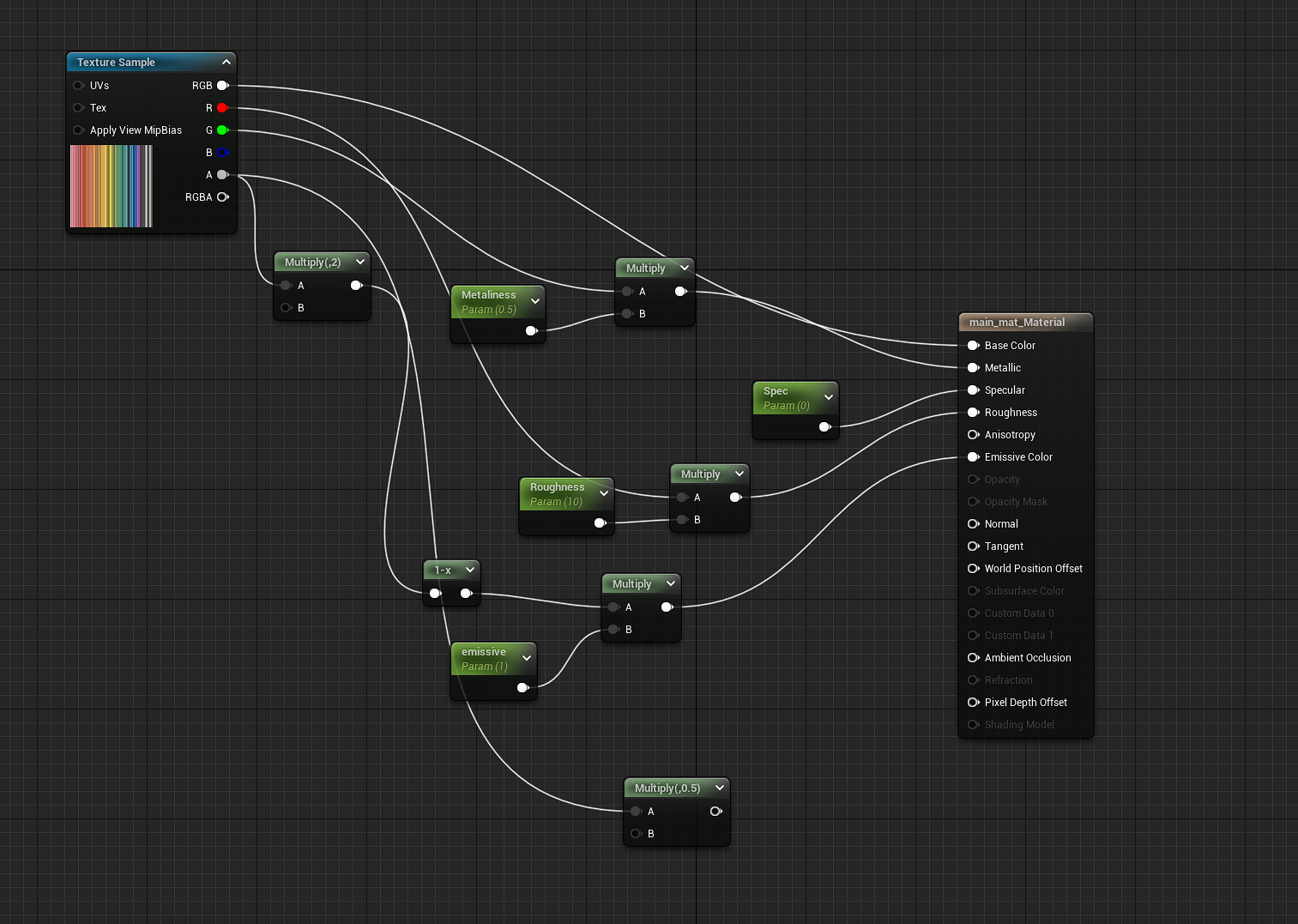Collapse the Texture Sample node
Viewport: 1298px width, 924px height.
click(226, 62)
